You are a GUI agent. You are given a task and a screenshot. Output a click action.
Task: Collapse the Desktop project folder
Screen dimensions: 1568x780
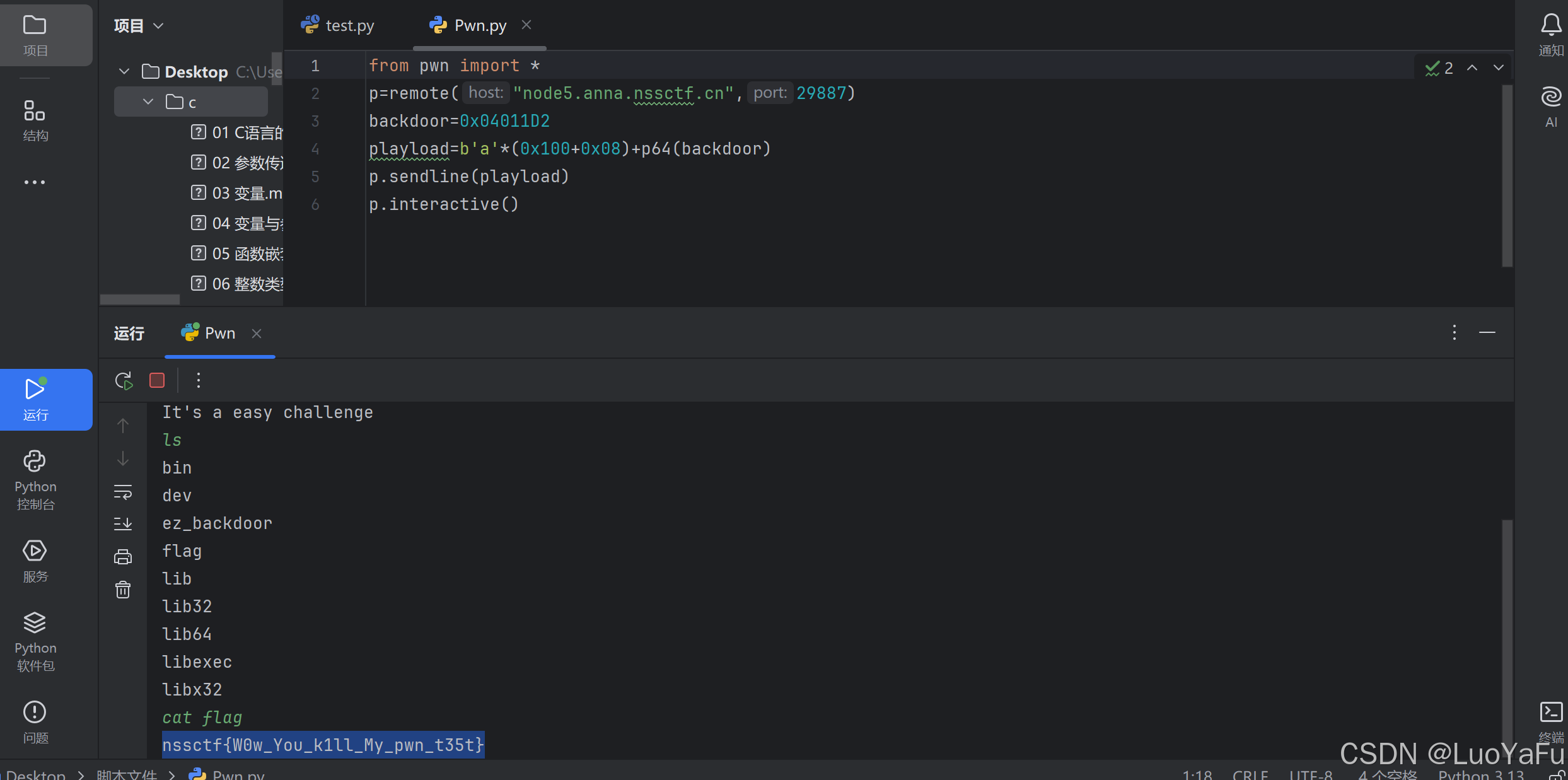tap(124, 71)
